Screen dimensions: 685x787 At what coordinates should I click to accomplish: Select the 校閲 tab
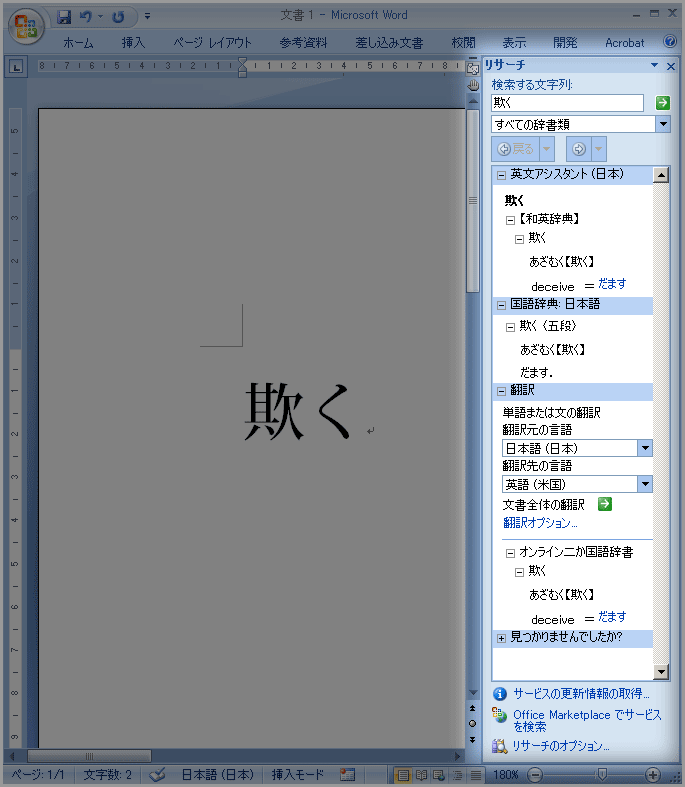coord(463,43)
